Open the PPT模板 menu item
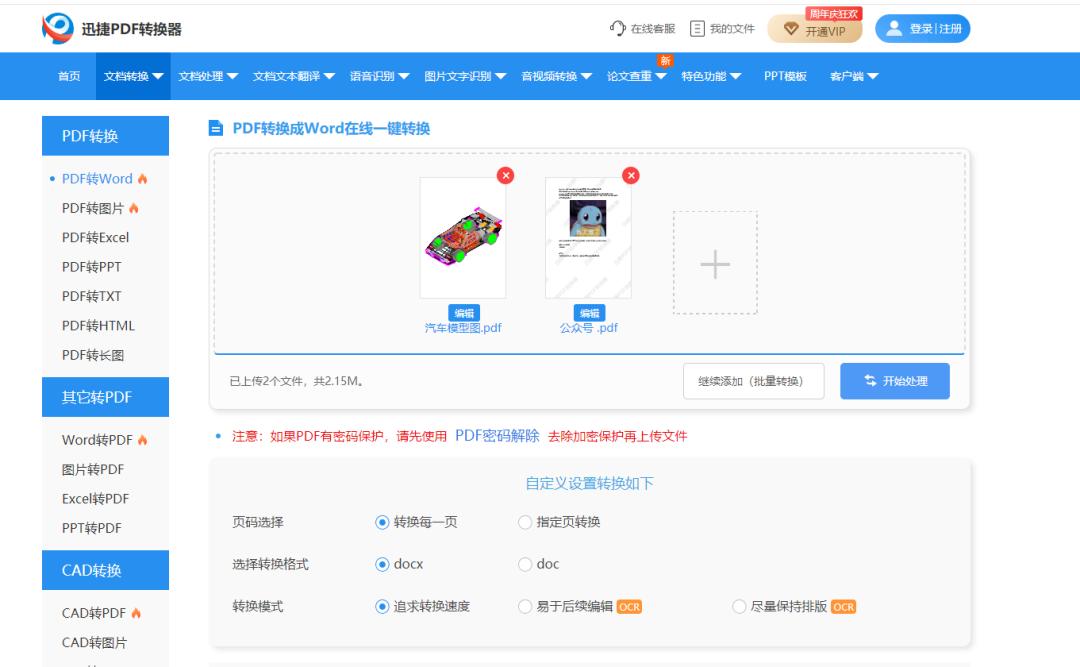 click(788, 75)
